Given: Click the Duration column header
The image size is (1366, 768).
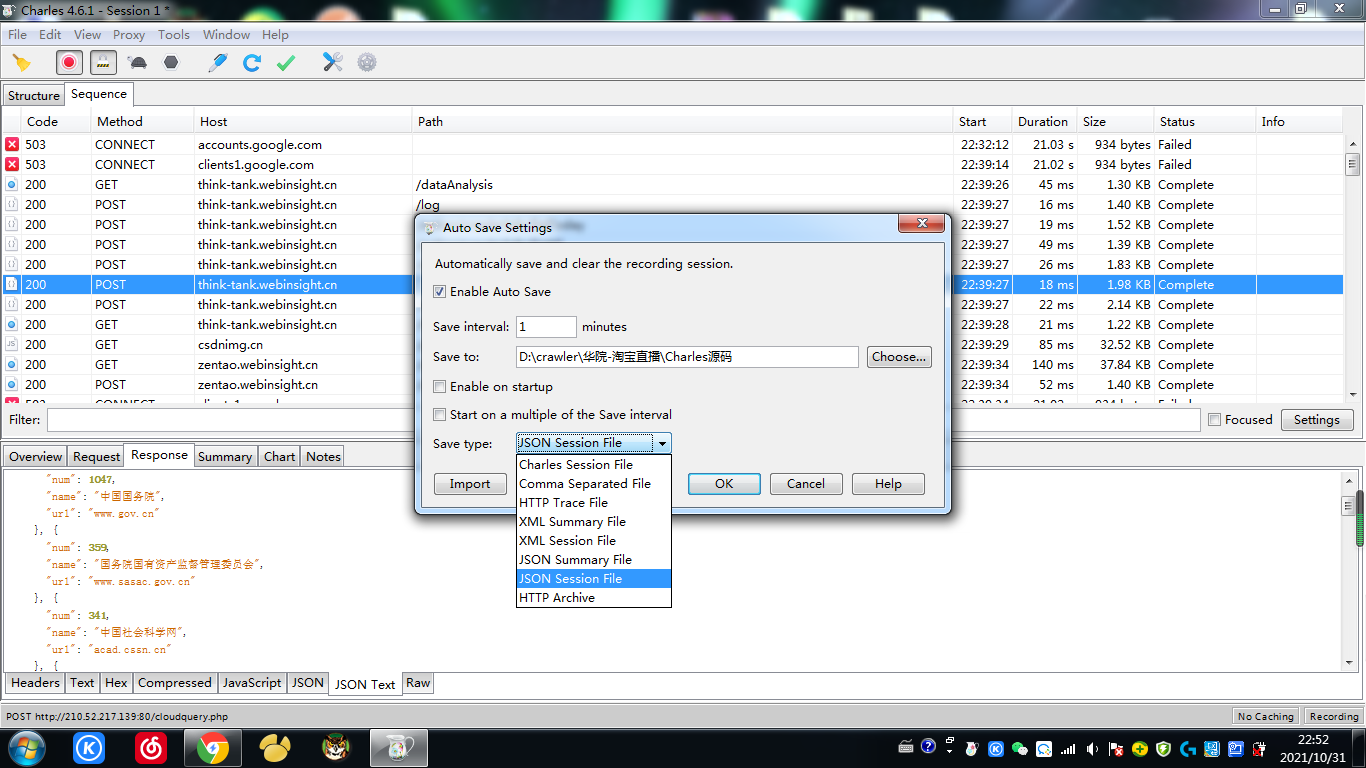Looking at the screenshot, I should (x=1044, y=122).
